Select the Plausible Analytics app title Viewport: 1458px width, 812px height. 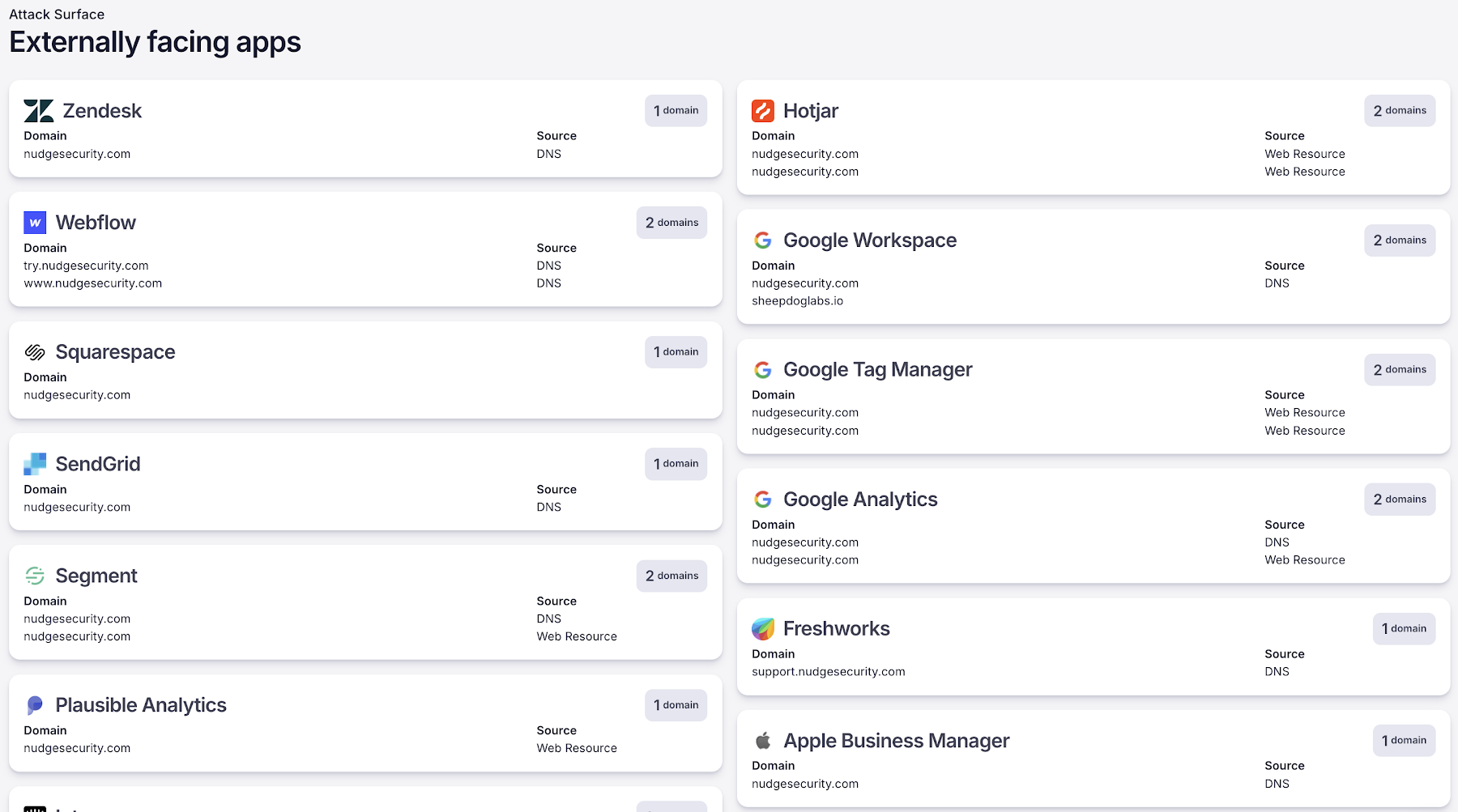(x=141, y=705)
